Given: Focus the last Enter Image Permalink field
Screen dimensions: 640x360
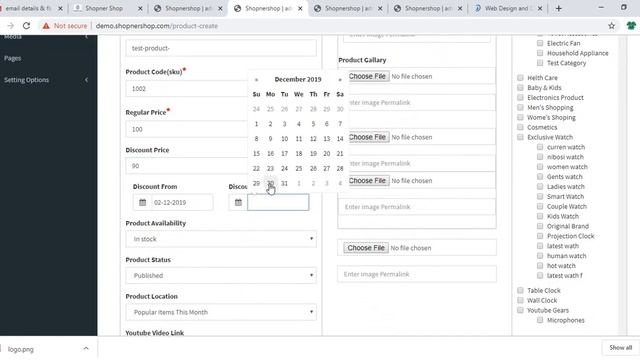Looking at the screenshot, I should coord(417,274).
